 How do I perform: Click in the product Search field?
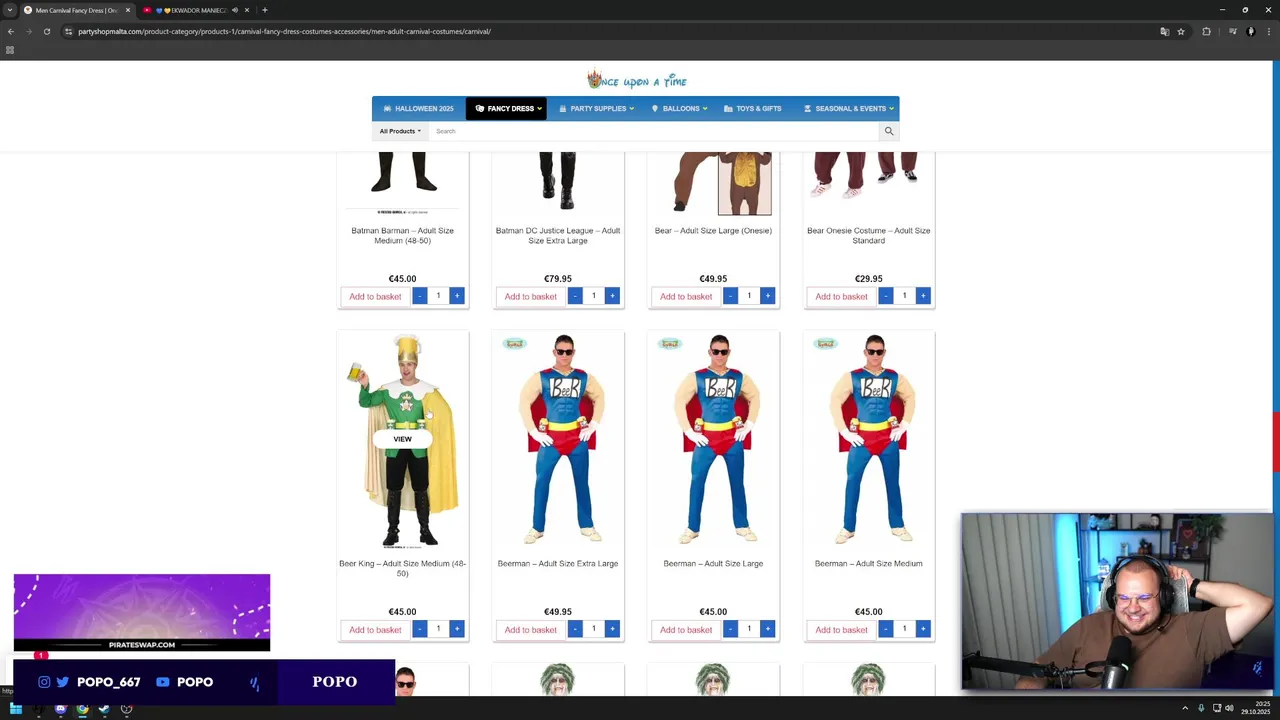click(654, 131)
